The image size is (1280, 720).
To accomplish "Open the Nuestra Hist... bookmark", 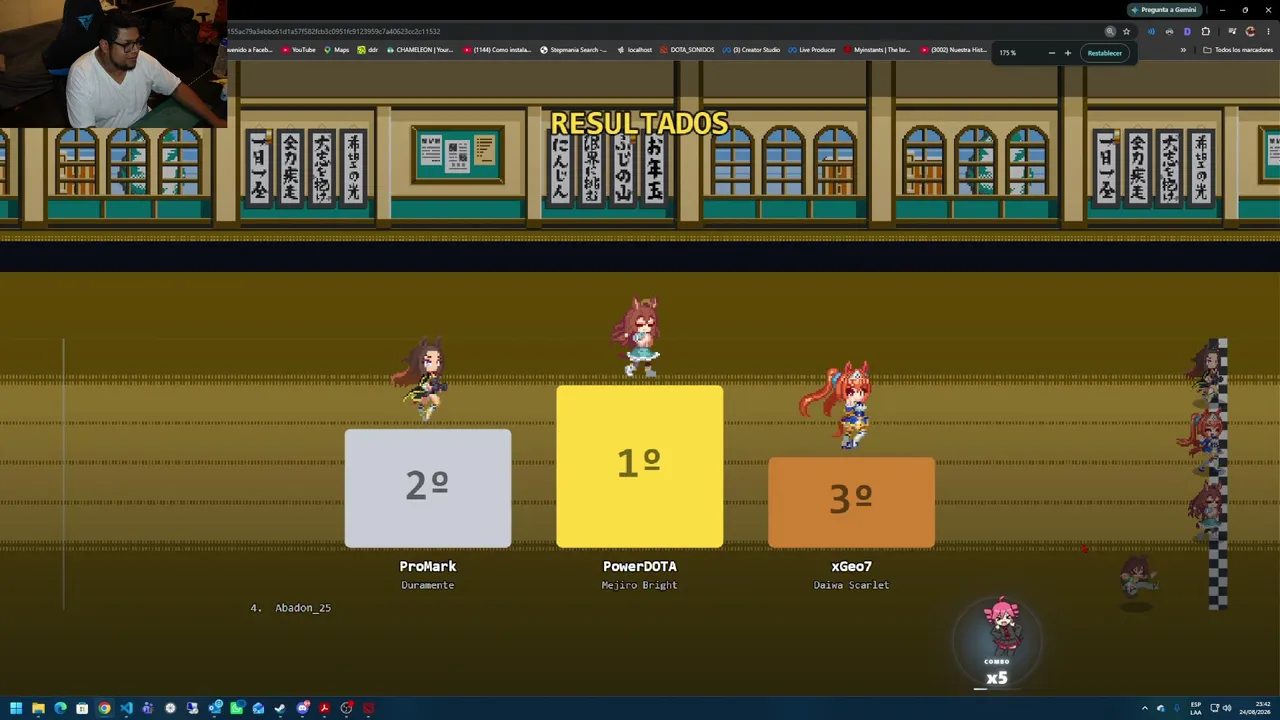I will pyautogui.click(x=954, y=50).
